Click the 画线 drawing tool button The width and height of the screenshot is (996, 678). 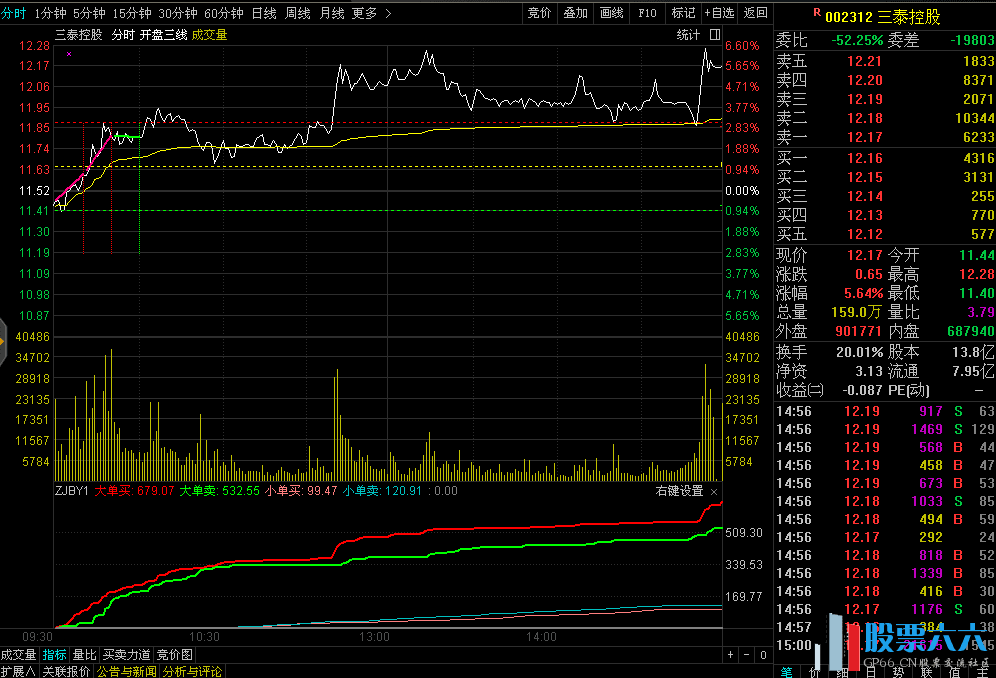tap(611, 13)
